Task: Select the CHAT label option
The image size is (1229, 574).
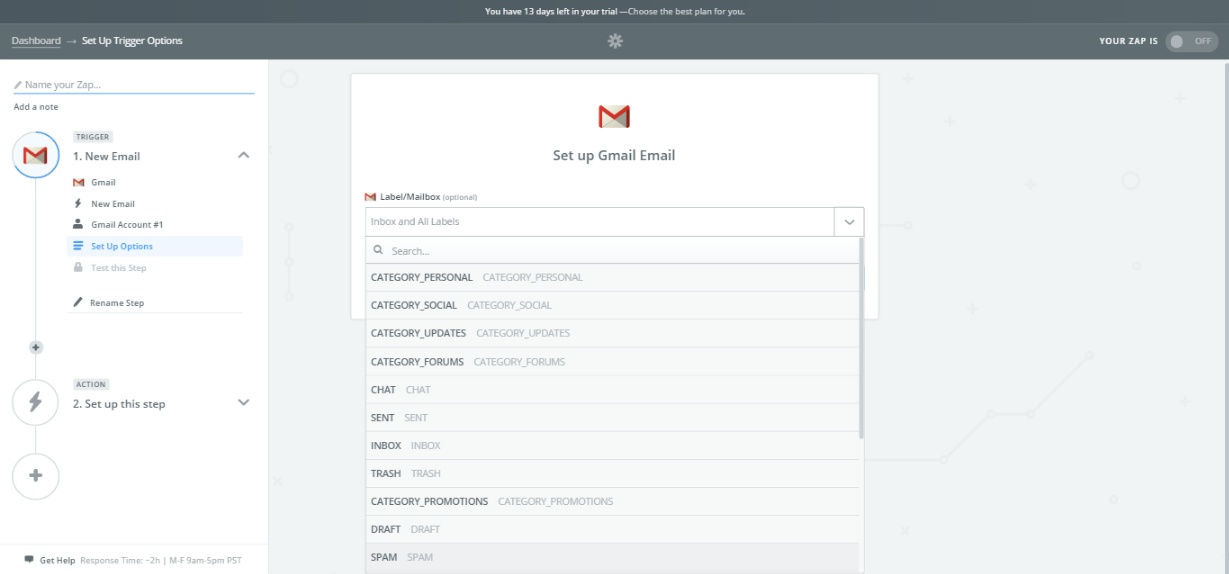Action: click(x=612, y=389)
